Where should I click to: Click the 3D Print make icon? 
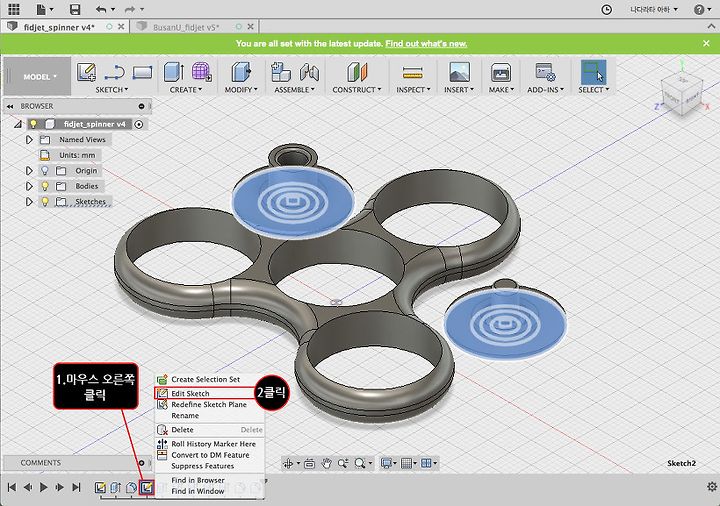[x=501, y=72]
